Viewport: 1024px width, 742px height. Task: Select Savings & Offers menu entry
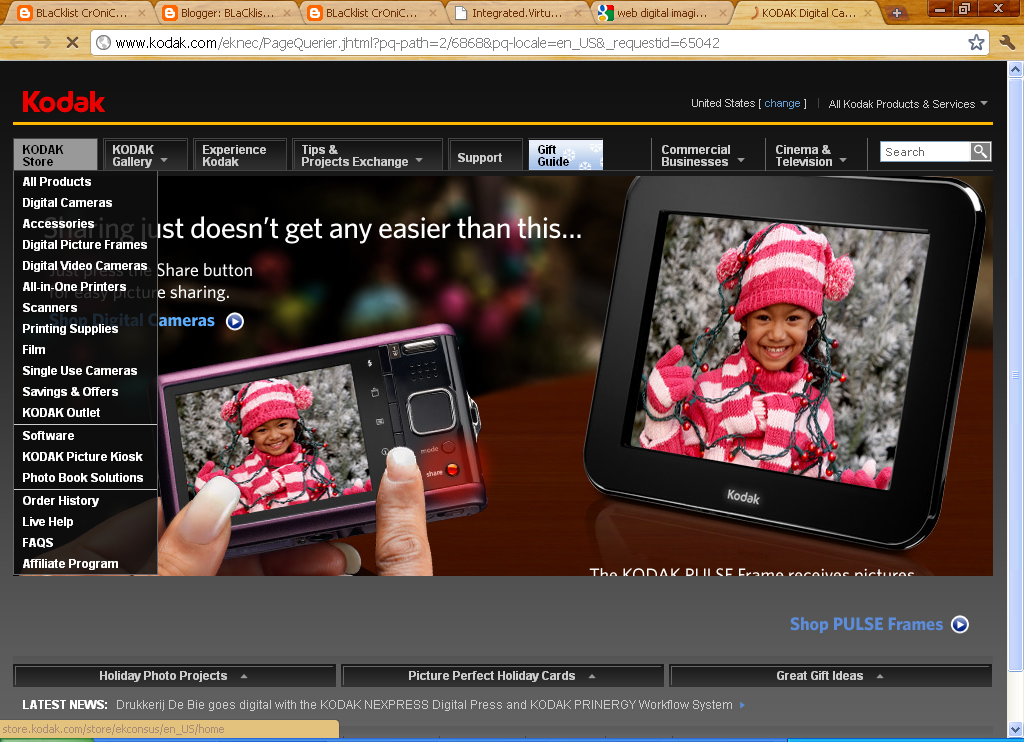tap(71, 391)
